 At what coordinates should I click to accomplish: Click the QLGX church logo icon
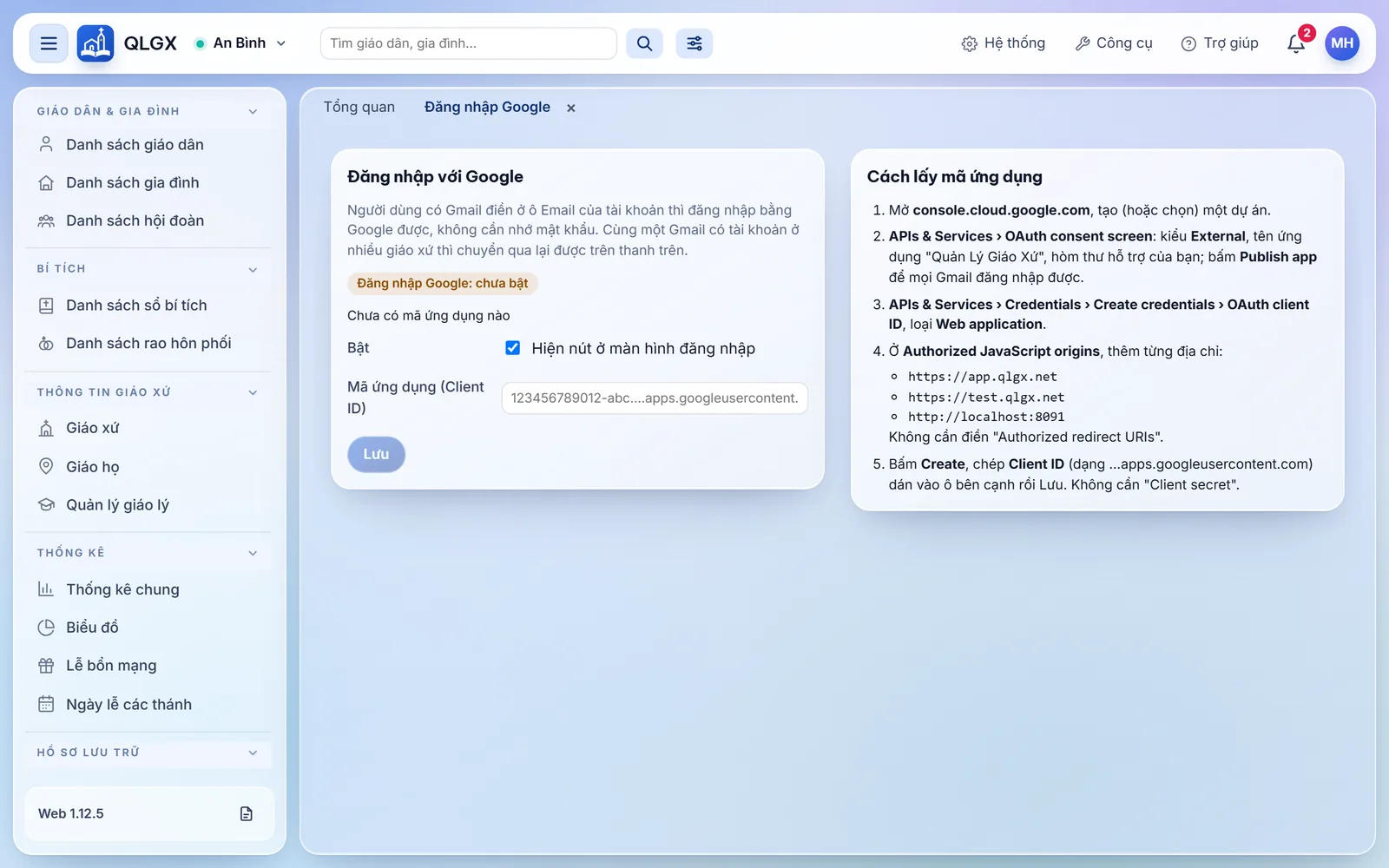click(x=95, y=43)
